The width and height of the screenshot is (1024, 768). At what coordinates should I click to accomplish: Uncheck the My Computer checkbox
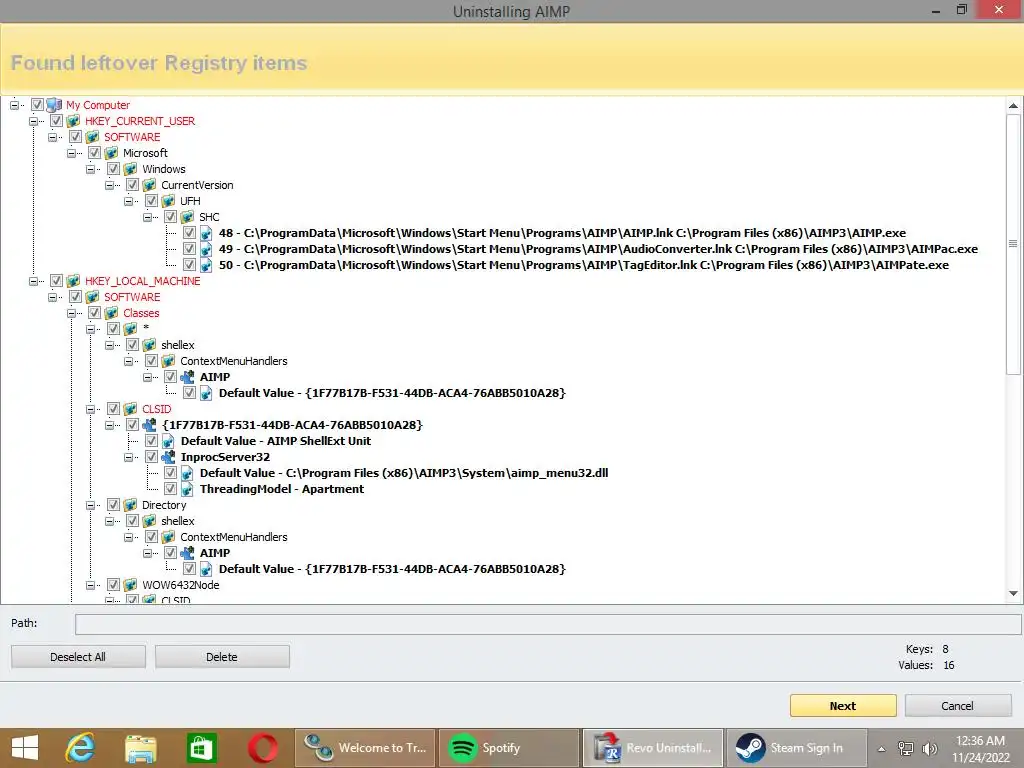pos(37,104)
